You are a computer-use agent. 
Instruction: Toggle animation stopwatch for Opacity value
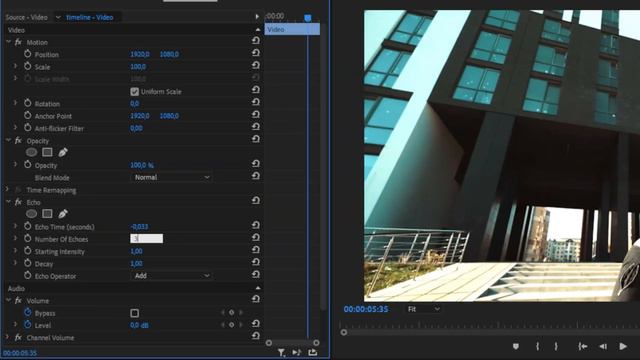tap(27, 164)
